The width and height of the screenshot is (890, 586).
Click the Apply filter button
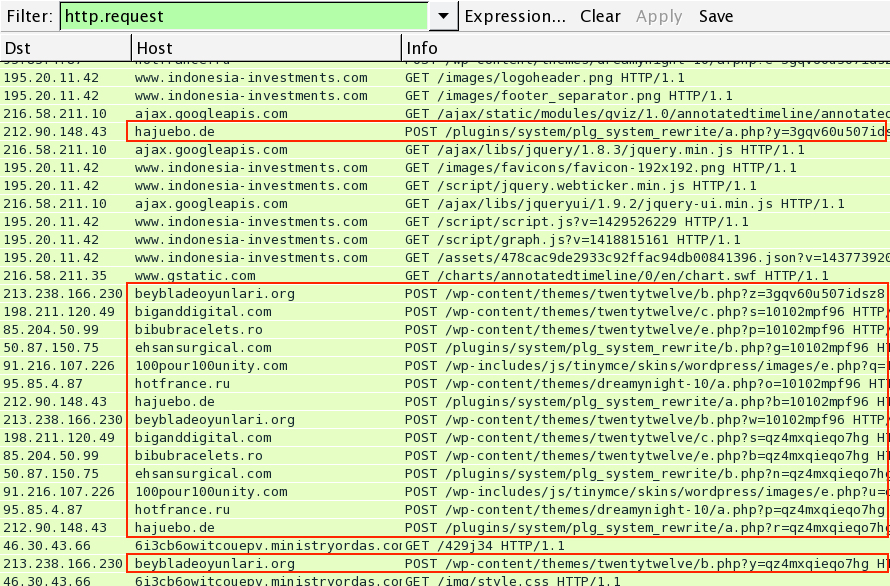tap(659, 16)
